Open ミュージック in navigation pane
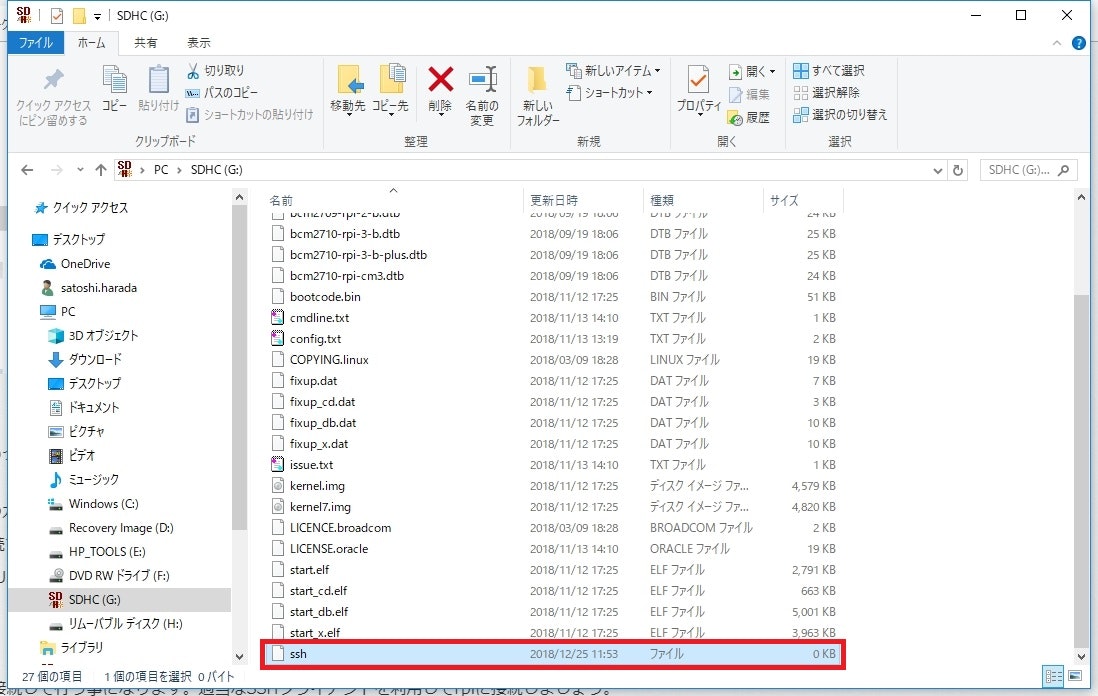The height and width of the screenshot is (696, 1098). point(94,480)
